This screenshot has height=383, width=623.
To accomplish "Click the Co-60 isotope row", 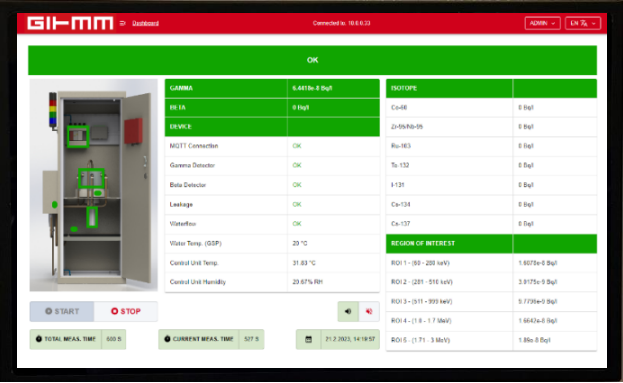I will click(491, 107).
